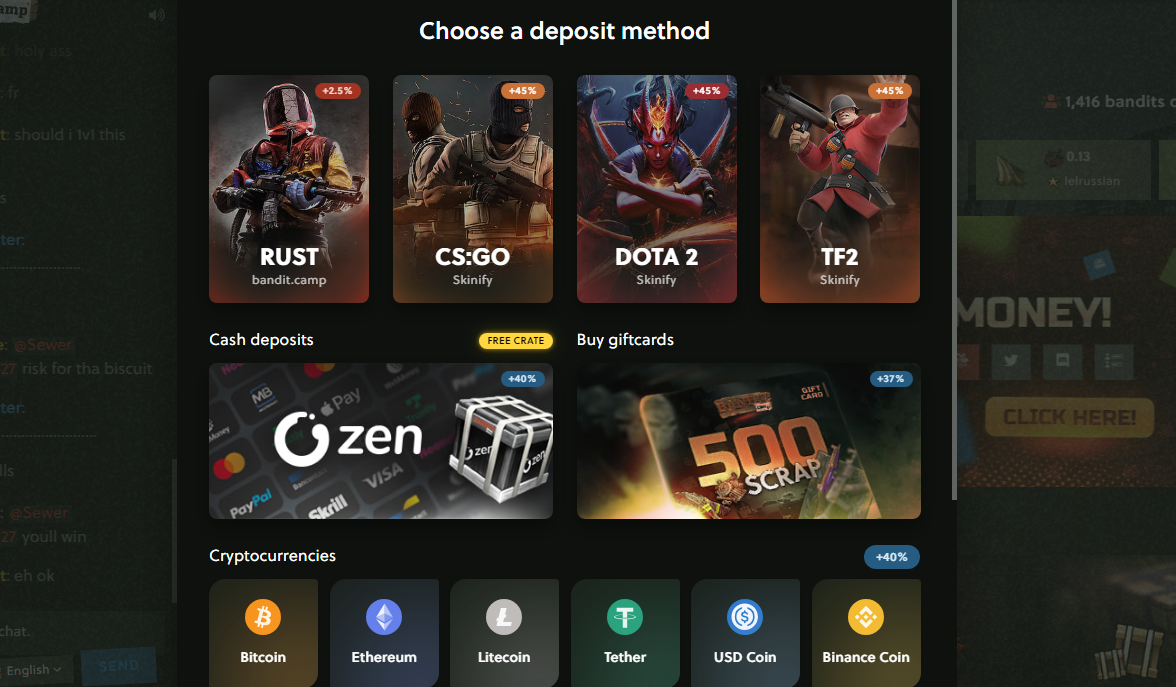The width and height of the screenshot is (1176, 687).
Task: Choose the USD Coin option
Action: point(745,633)
